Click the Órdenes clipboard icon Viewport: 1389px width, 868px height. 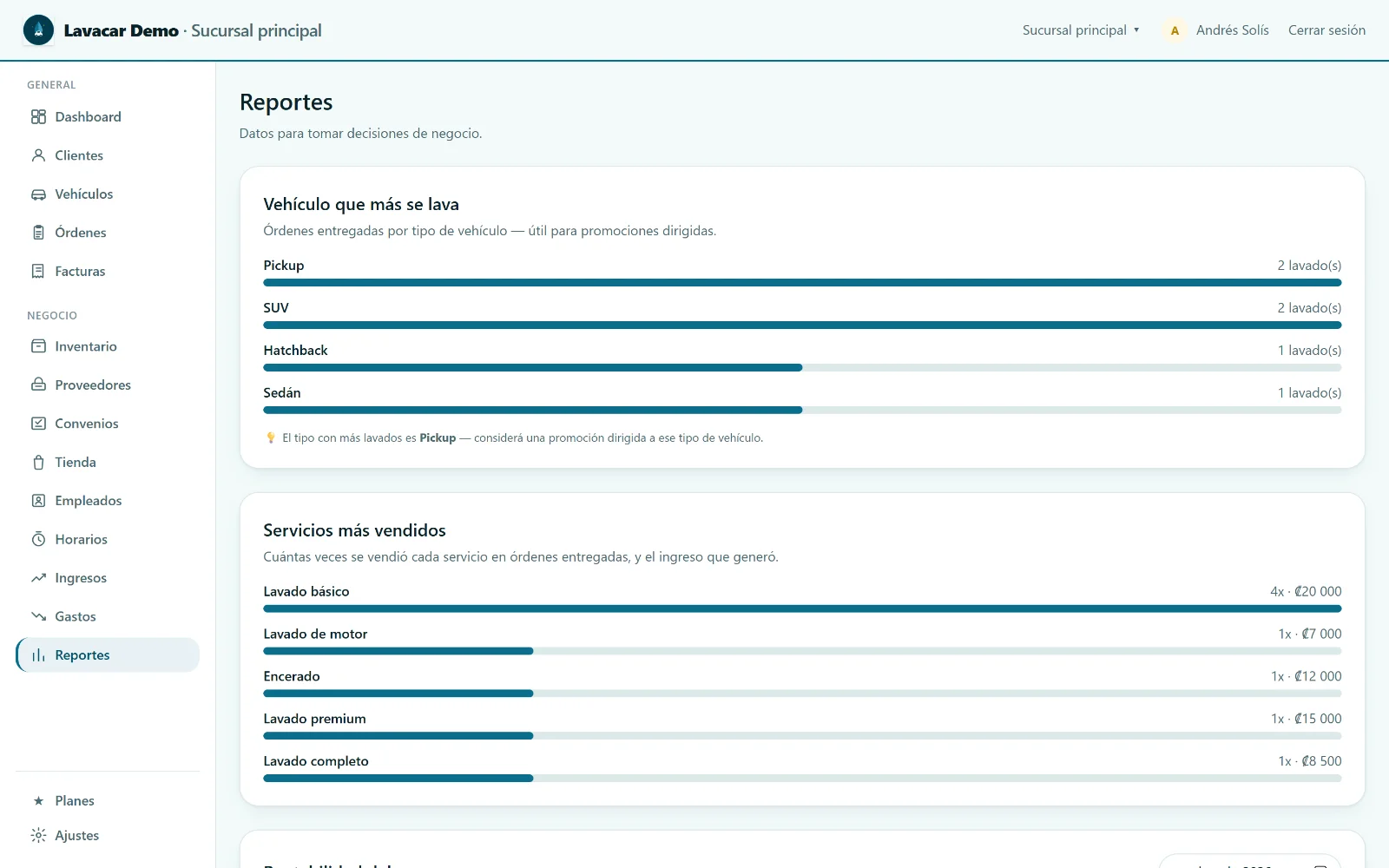[38, 233]
